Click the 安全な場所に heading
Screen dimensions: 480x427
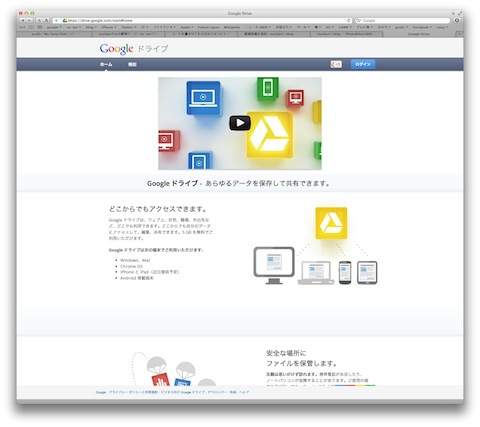286,353
